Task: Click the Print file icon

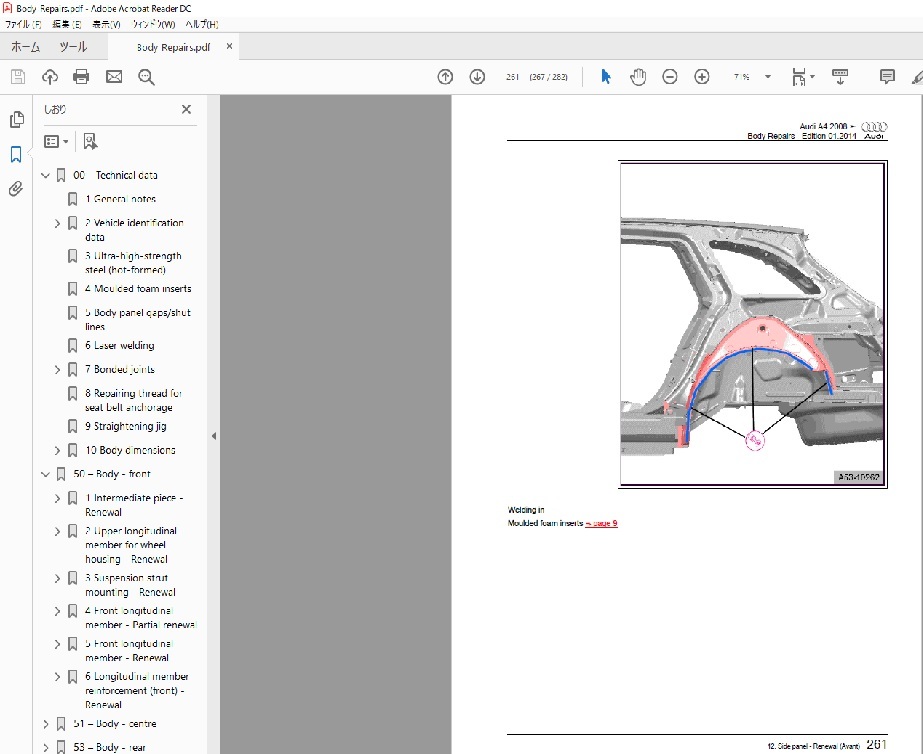Action: pos(81,77)
